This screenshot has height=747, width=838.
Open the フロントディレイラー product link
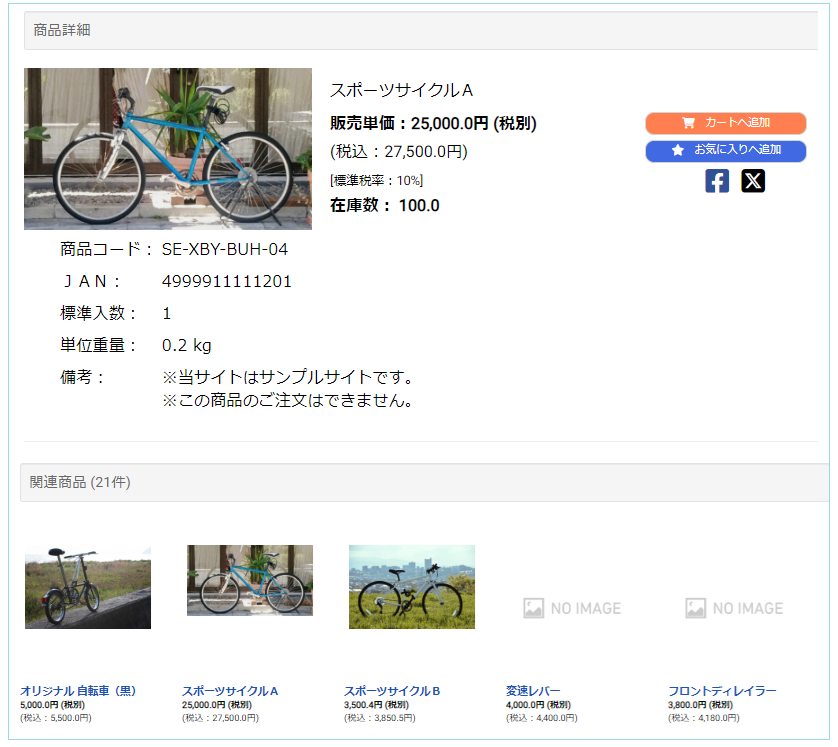click(722, 691)
